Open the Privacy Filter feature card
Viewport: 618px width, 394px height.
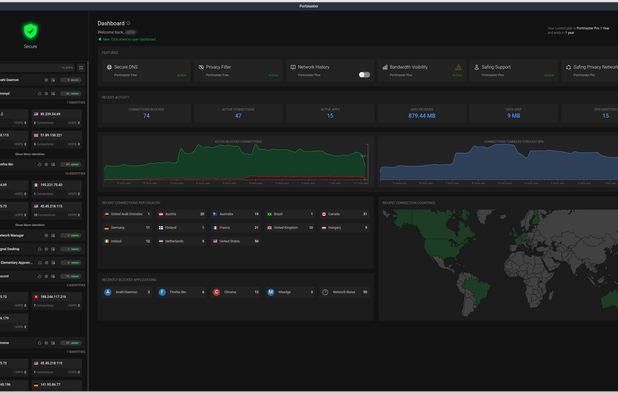(238, 71)
